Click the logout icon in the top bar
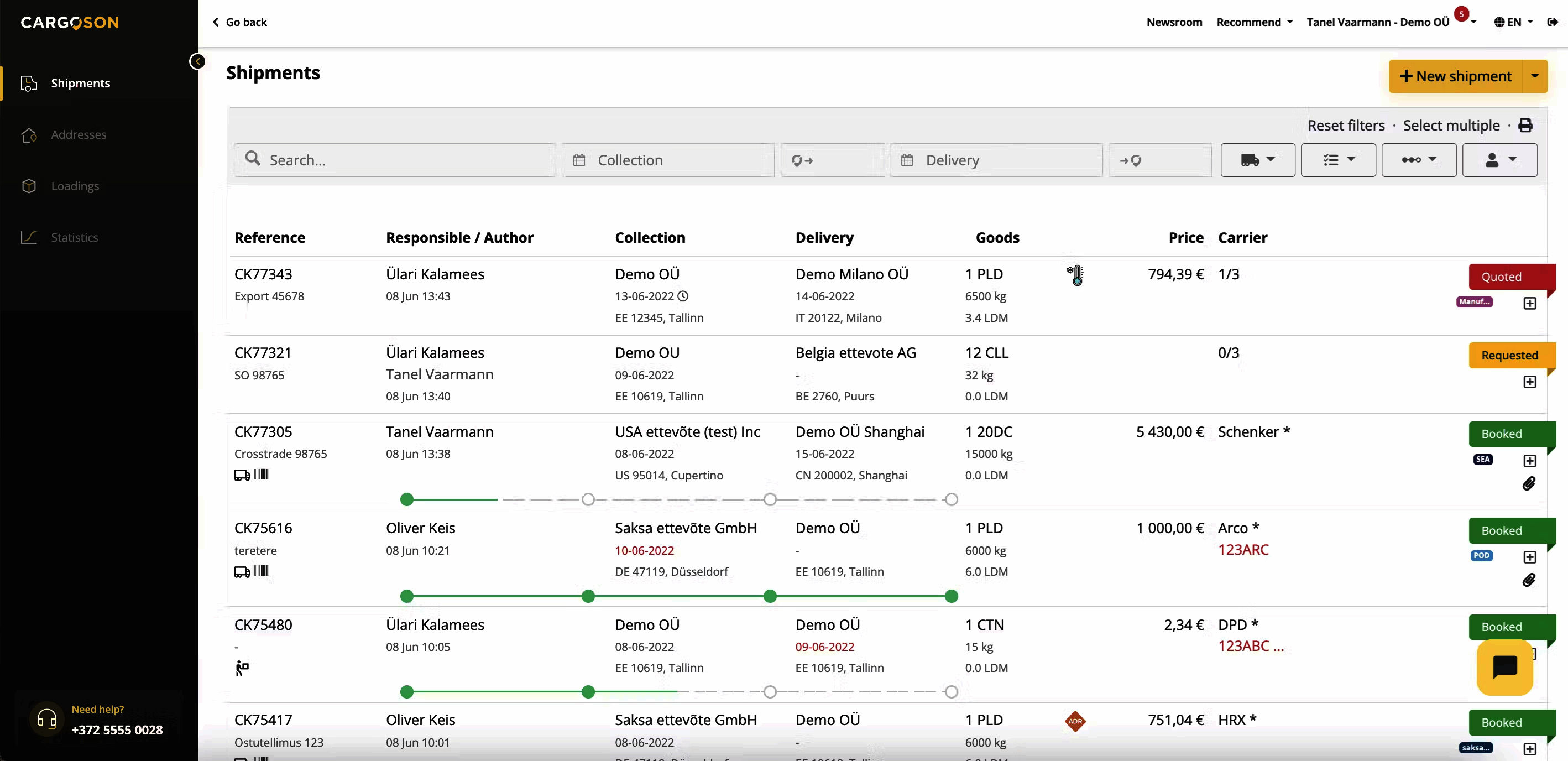Screen dimensions: 1568x761 (x=1552, y=22)
